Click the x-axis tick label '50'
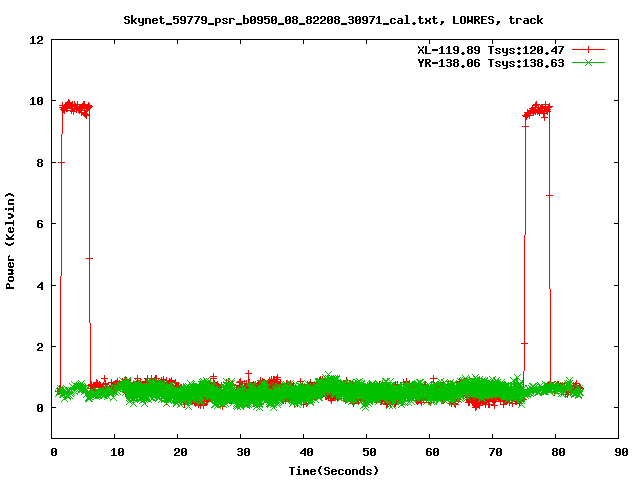 (369, 452)
